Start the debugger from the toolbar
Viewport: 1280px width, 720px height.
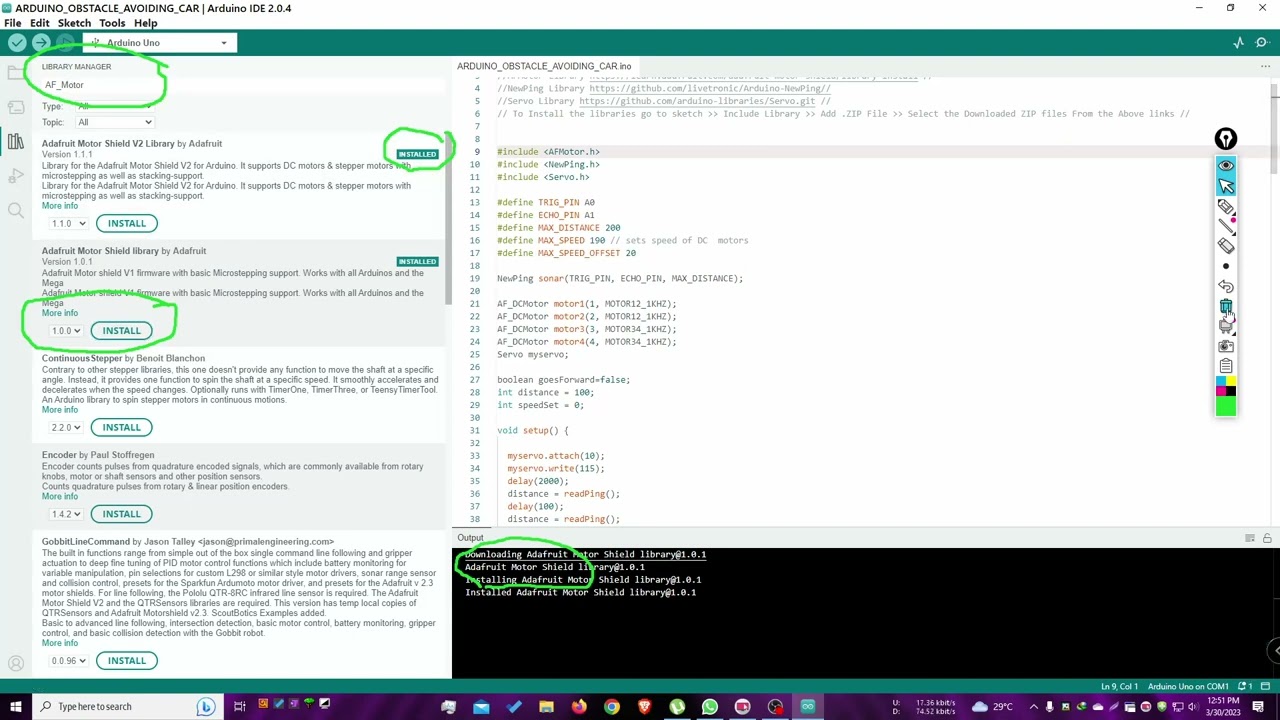click(65, 43)
